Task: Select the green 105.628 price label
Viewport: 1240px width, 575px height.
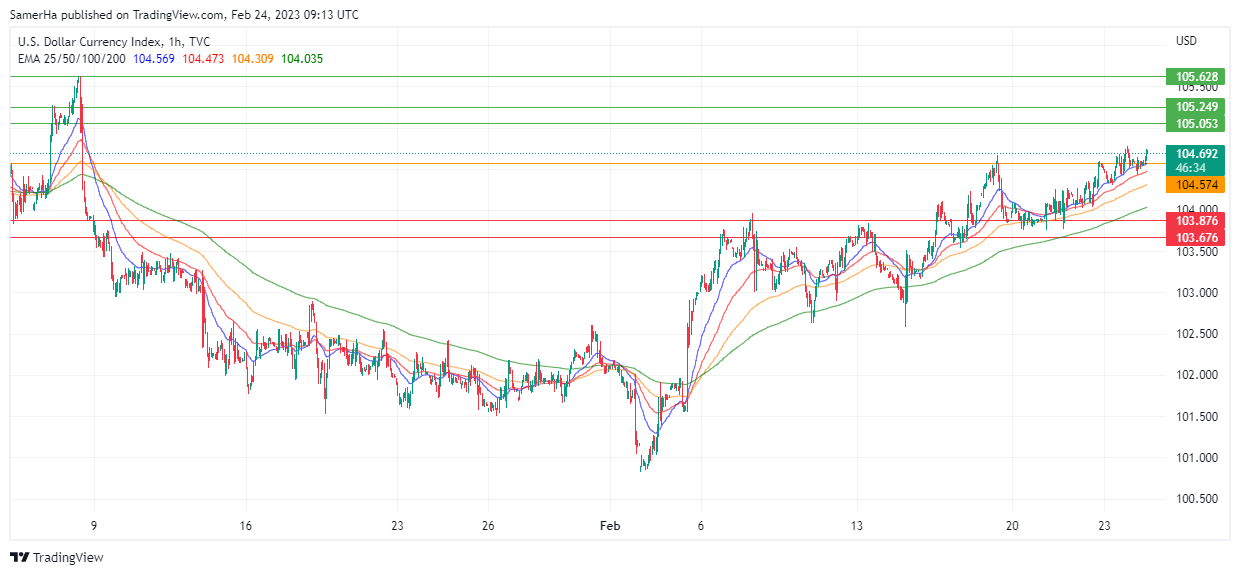Action: [1196, 77]
